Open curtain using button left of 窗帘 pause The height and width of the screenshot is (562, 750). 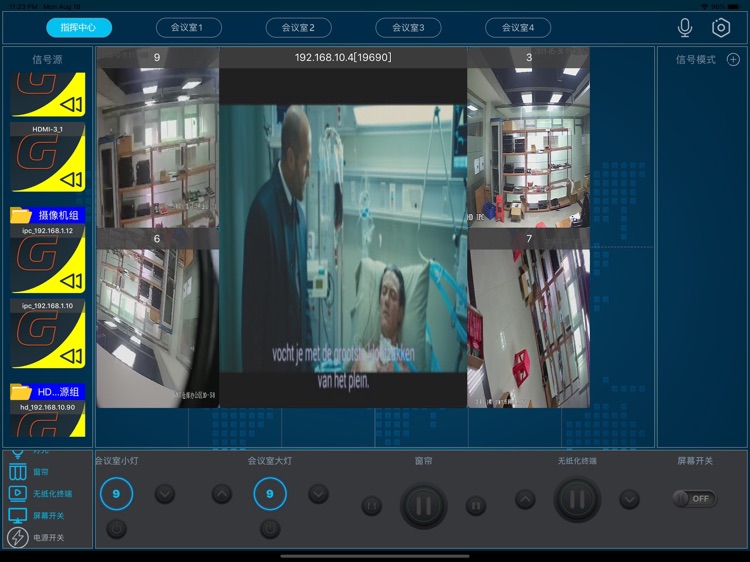(372, 506)
